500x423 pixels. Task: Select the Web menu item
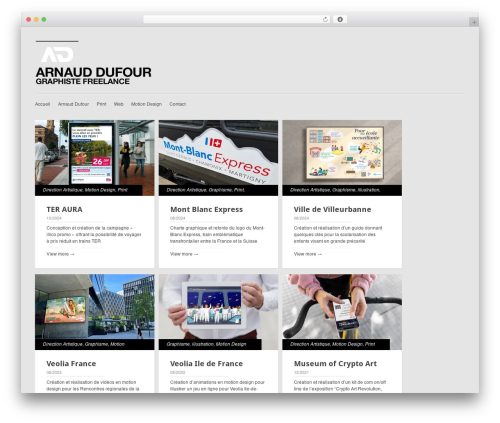(118, 104)
